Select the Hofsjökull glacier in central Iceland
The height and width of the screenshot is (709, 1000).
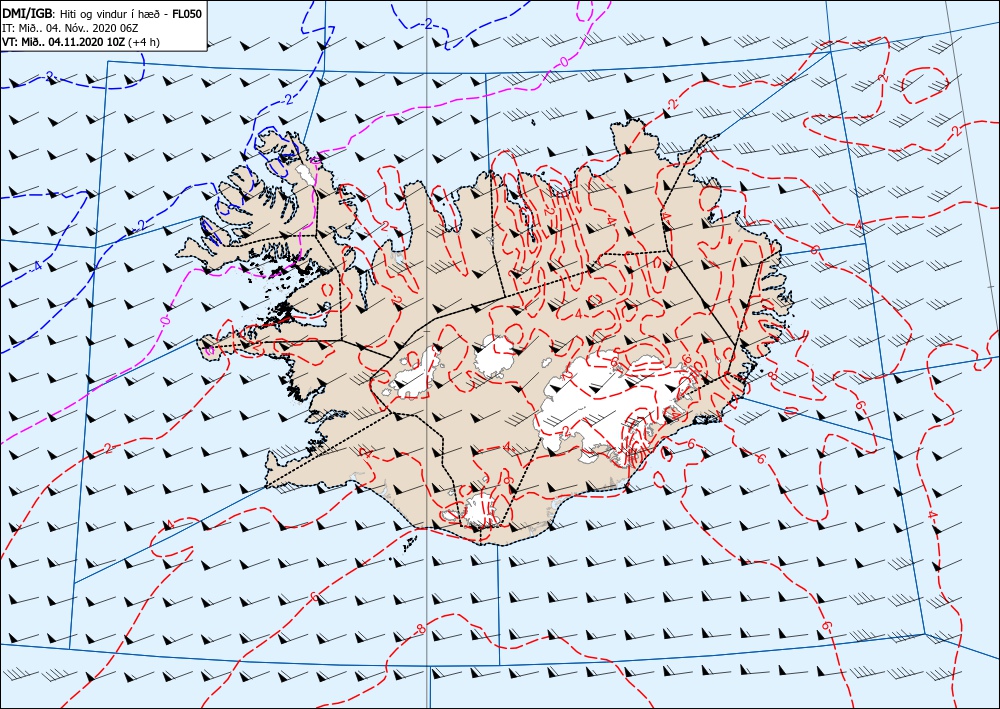click(x=497, y=355)
